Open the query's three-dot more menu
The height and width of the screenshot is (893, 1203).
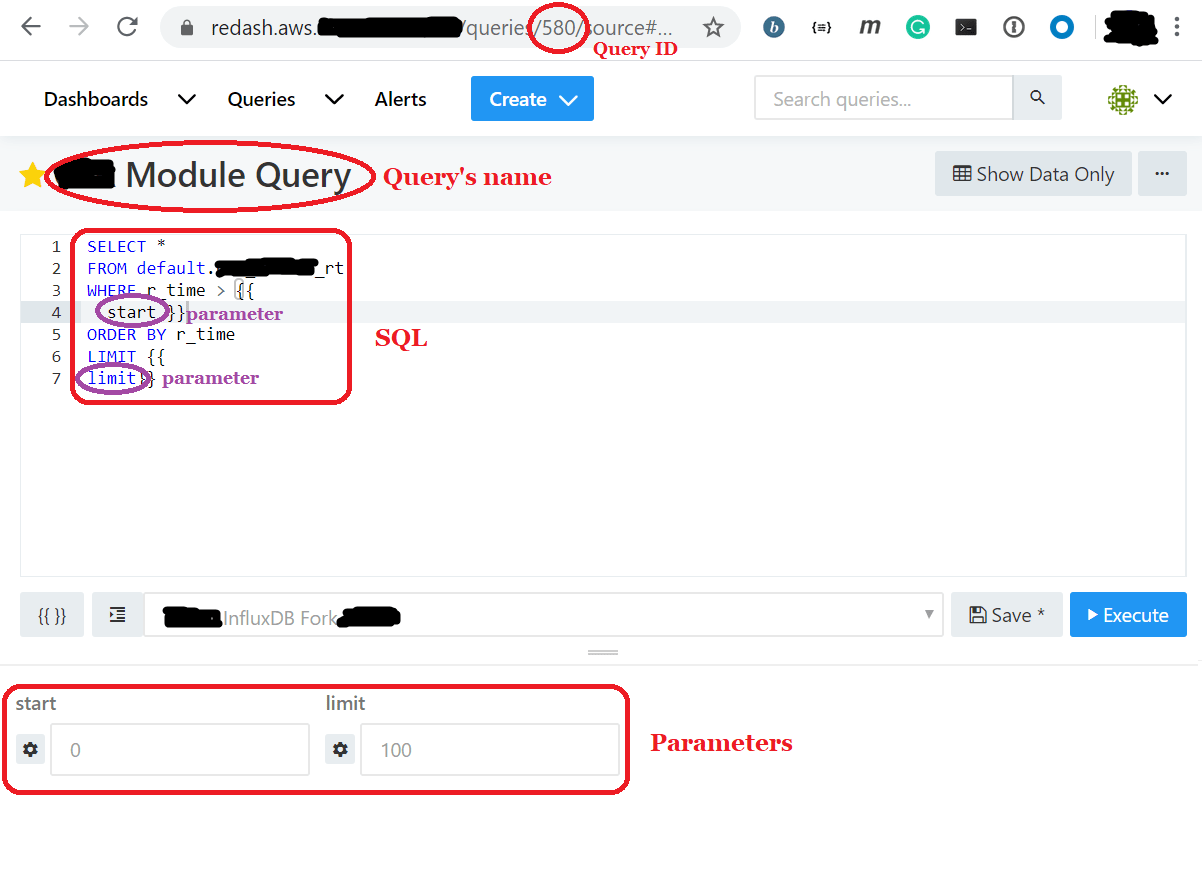(x=1162, y=174)
